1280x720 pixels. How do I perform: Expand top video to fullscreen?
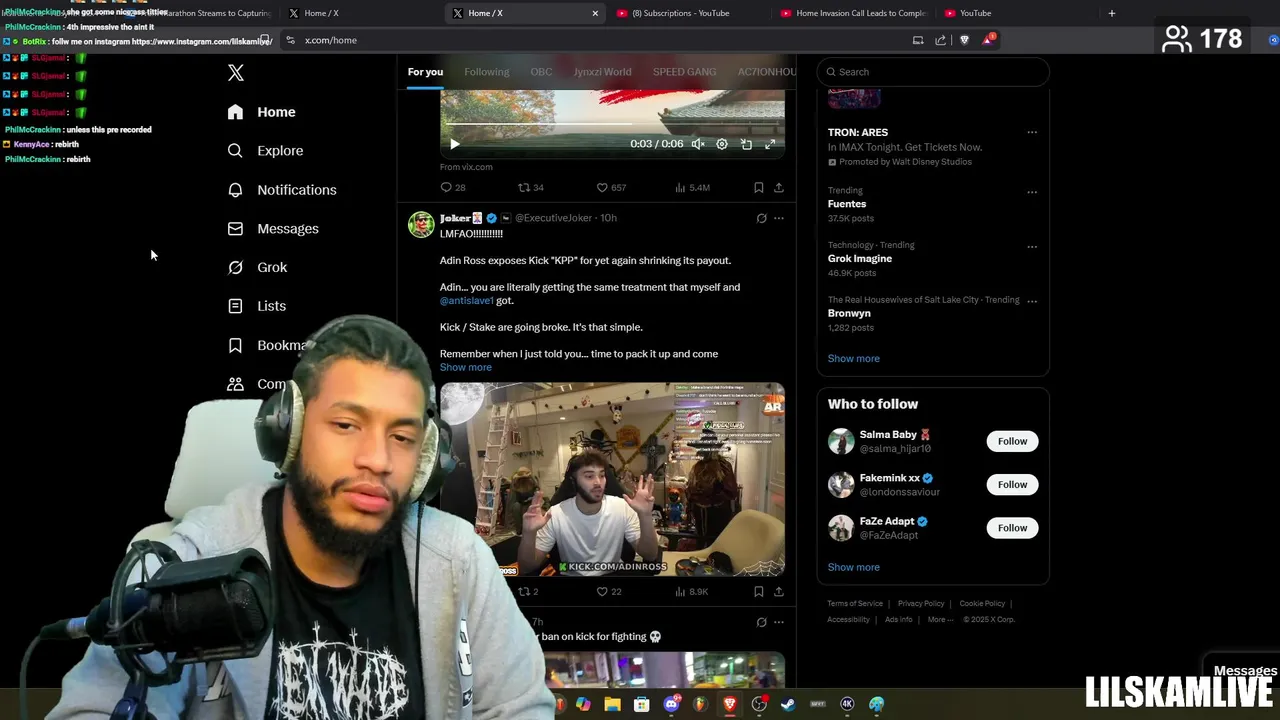(770, 144)
